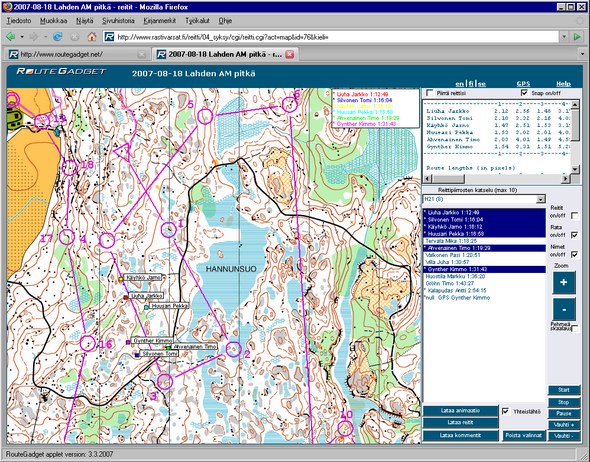Click control circle 2 on the map
Image resolution: width=590 pixels, height=462 pixels.
[x=233, y=350]
